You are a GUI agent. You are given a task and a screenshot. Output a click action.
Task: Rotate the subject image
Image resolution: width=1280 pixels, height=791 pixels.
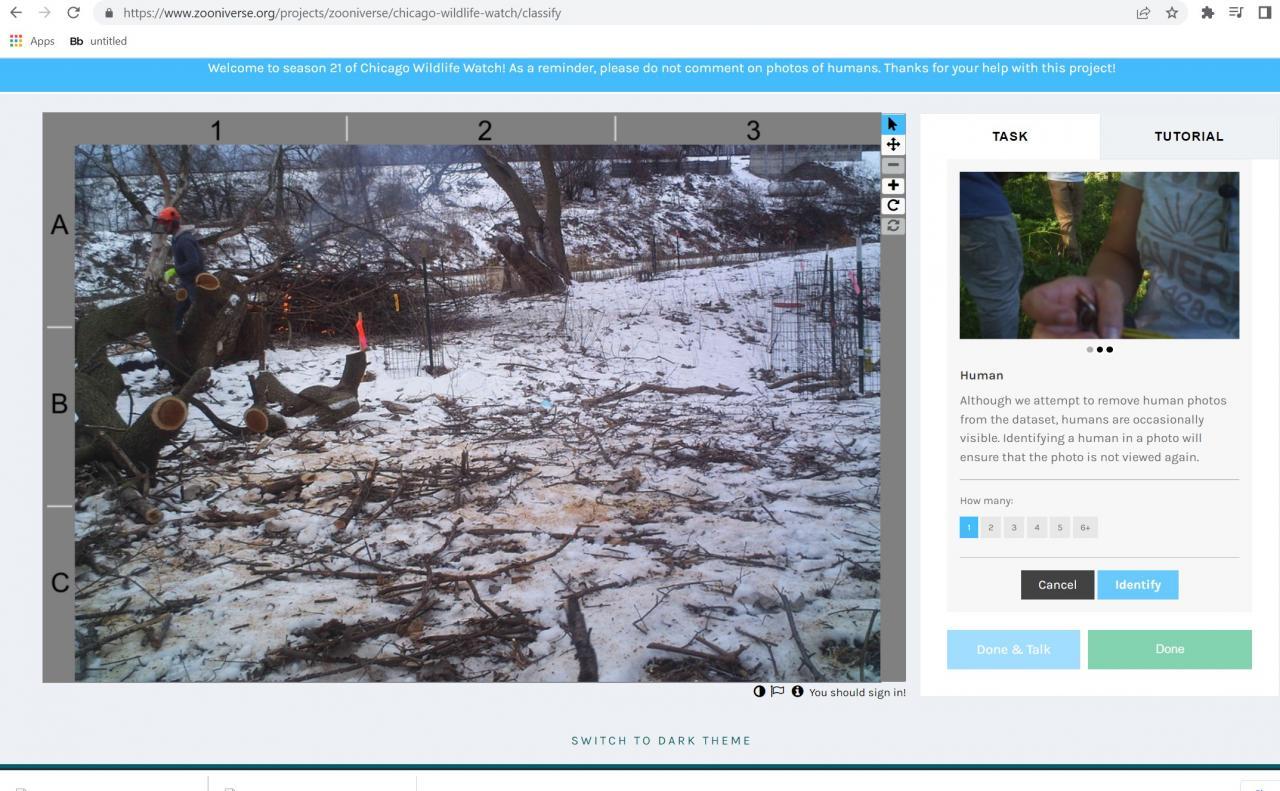coord(893,205)
